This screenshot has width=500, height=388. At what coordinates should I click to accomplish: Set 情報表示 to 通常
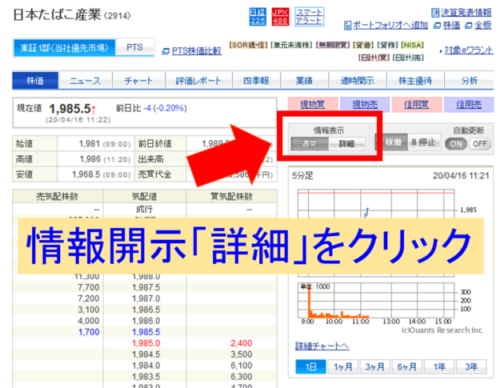click(x=309, y=144)
